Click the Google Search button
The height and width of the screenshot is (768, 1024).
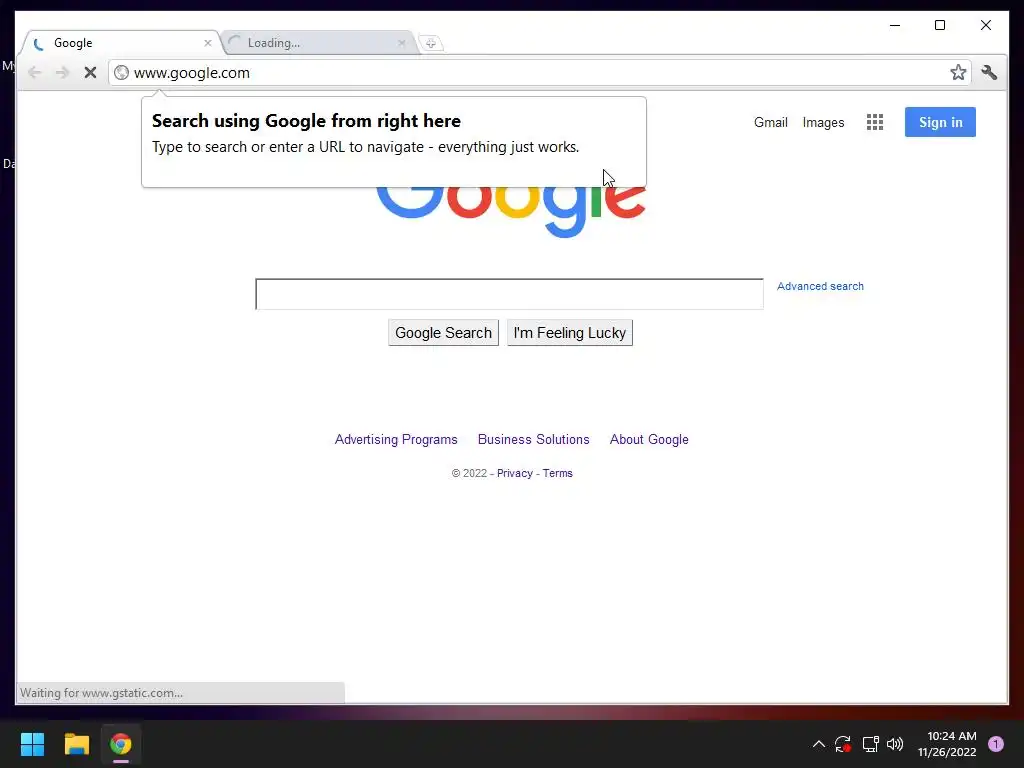pyautogui.click(x=443, y=333)
